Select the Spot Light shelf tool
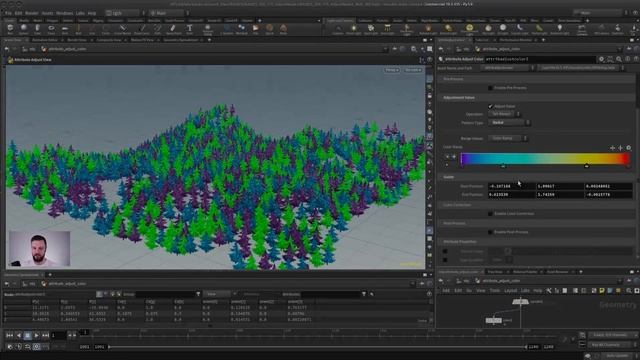This screenshot has width=640, height=360. 371,29
